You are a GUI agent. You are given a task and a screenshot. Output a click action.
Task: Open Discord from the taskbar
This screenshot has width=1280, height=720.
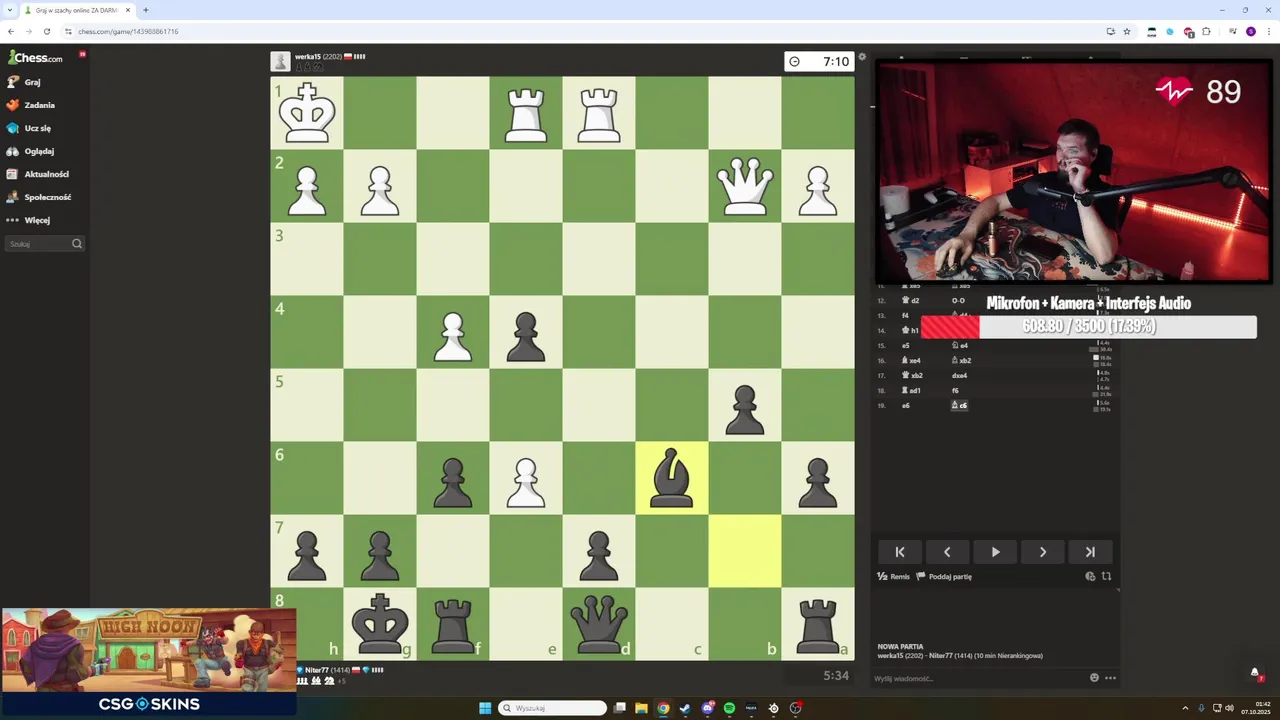(708, 708)
